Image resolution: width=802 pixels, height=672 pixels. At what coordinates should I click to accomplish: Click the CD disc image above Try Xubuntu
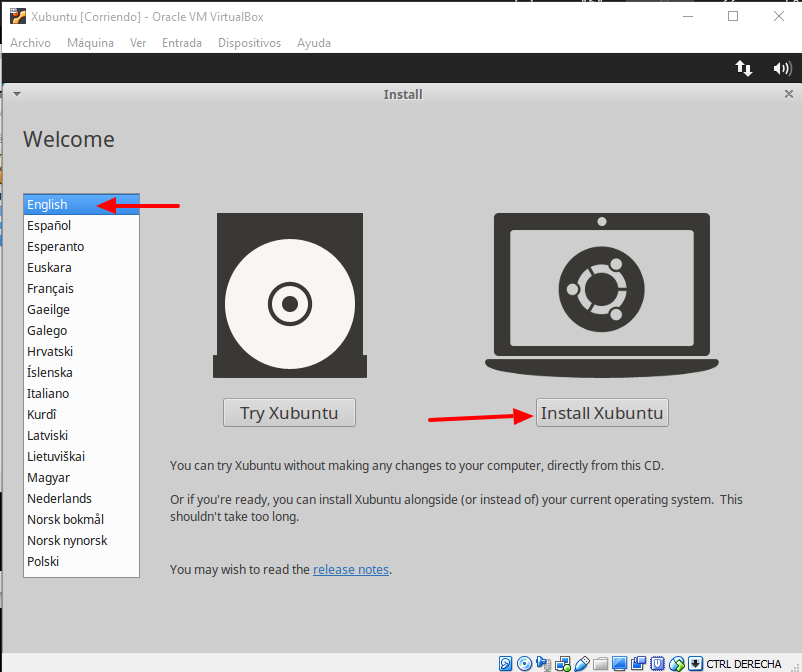[x=290, y=296]
